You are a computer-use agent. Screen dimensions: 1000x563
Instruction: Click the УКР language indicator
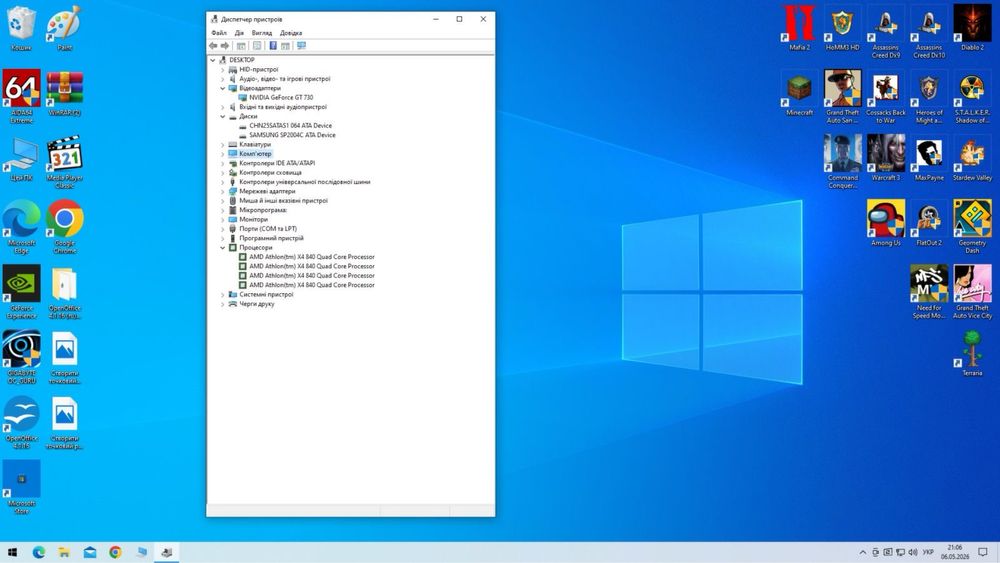coord(928,552)
